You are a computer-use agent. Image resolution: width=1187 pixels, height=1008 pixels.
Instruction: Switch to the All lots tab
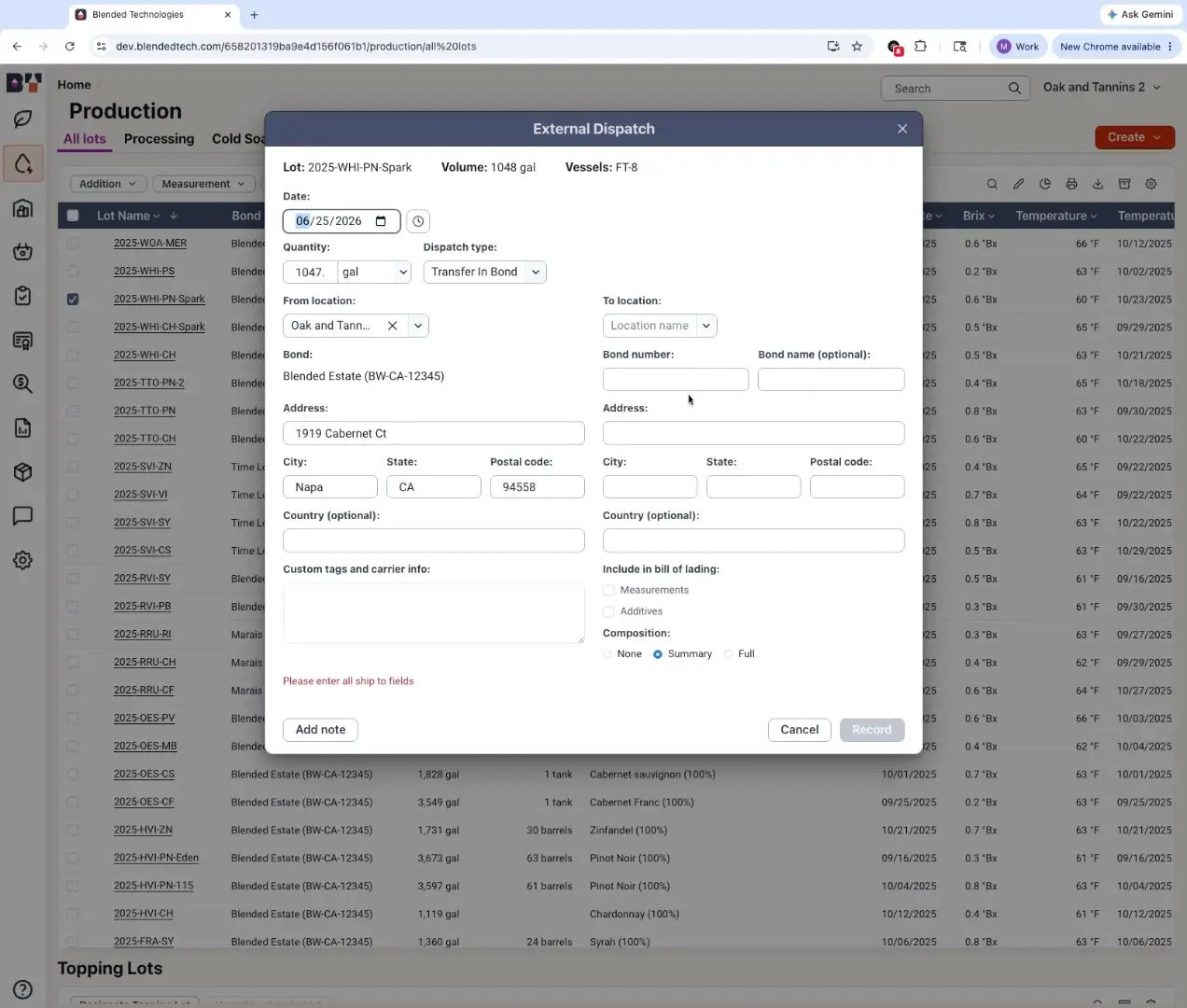[x=85, y=139]
